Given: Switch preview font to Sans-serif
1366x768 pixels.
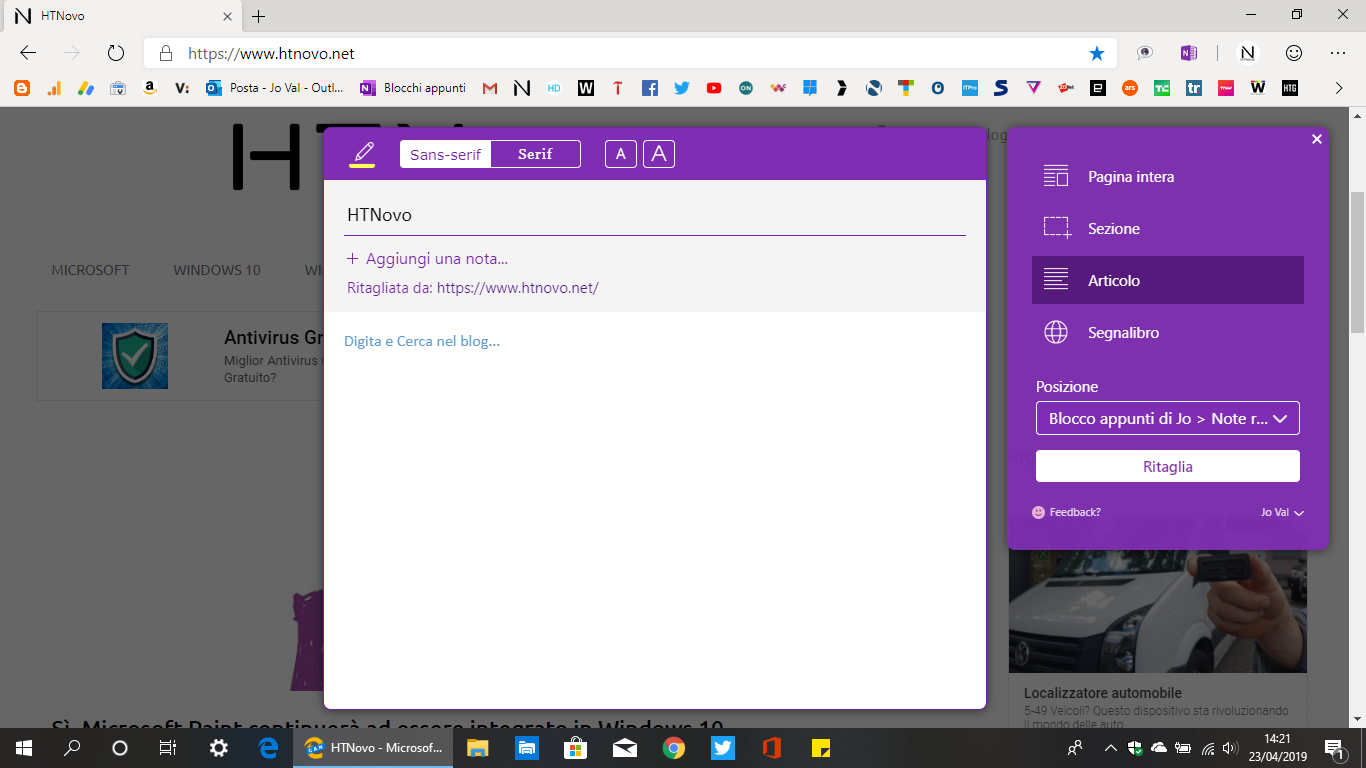Looking at the screenshot, I should pos(445,154).
